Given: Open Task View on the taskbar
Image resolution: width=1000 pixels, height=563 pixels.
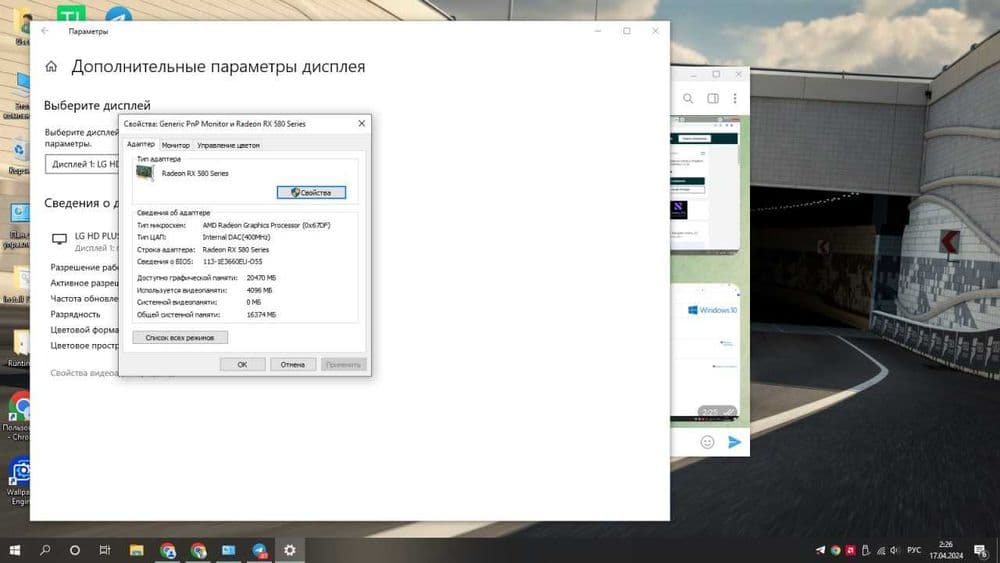Looking at the screenshot, I should [x=105, y=550].
